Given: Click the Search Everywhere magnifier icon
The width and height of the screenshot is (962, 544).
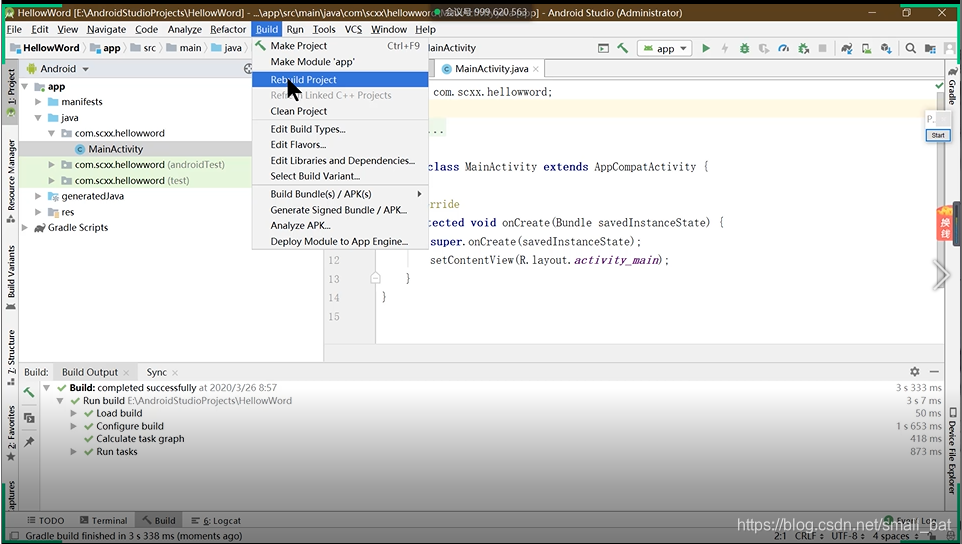Looking at the screenshot, I should [x=911, y=48].
